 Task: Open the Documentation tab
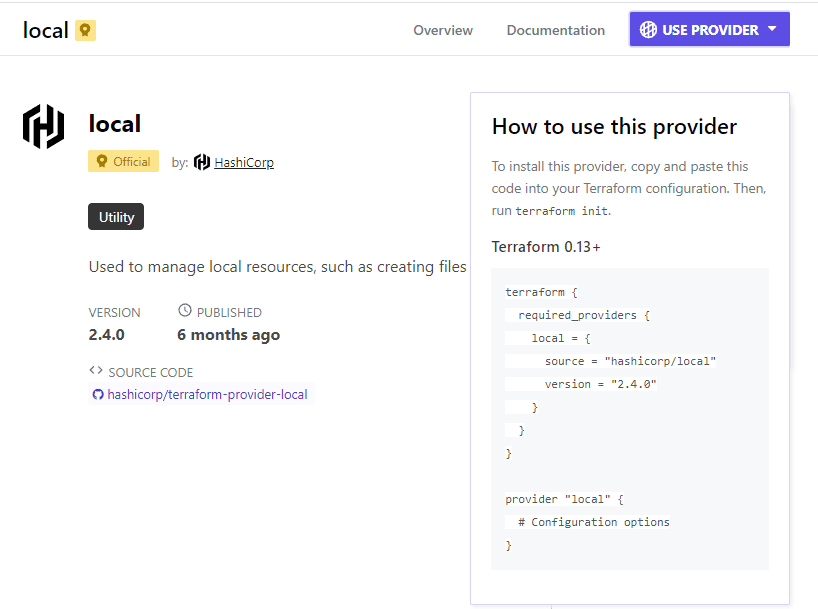tap(555, 30)
